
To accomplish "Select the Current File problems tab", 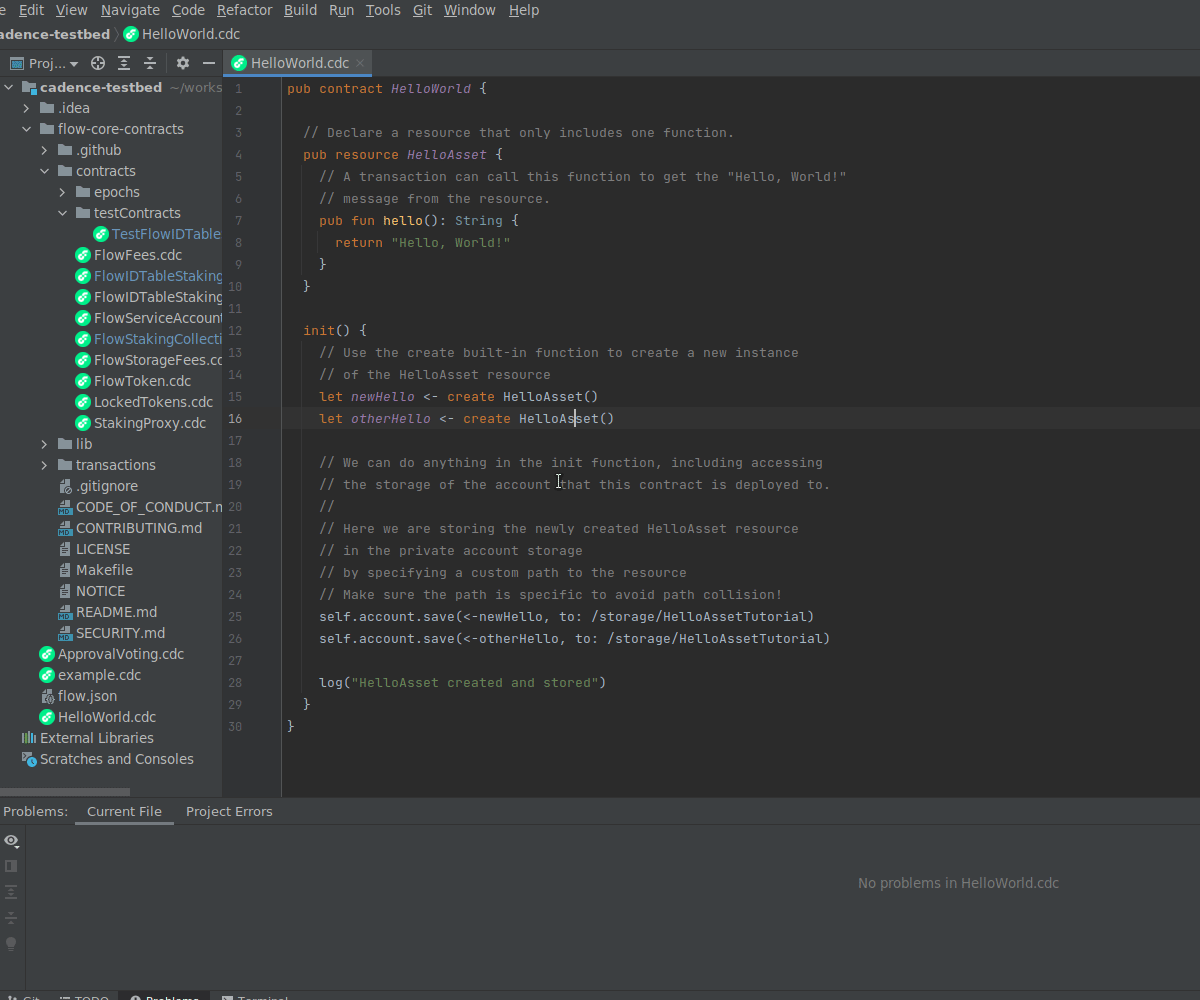I will [x=124, y=811].
